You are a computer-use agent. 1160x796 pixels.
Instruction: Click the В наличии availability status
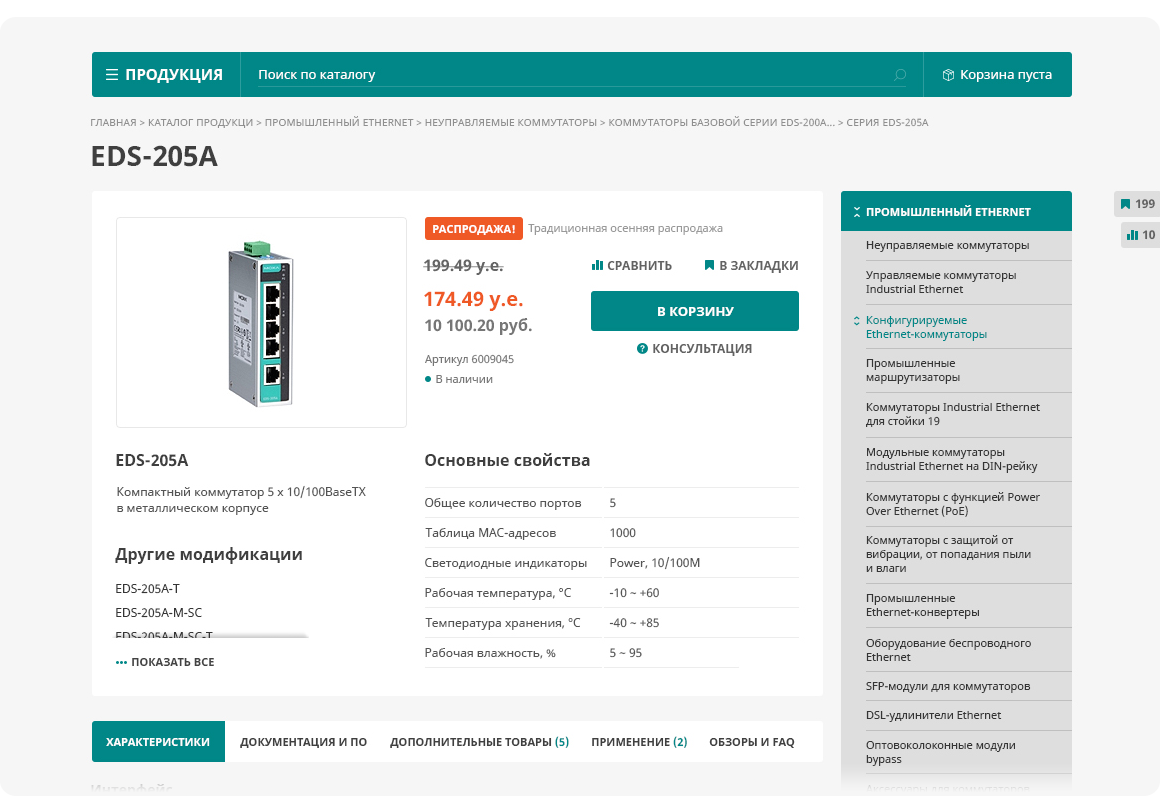pos(459,379)
